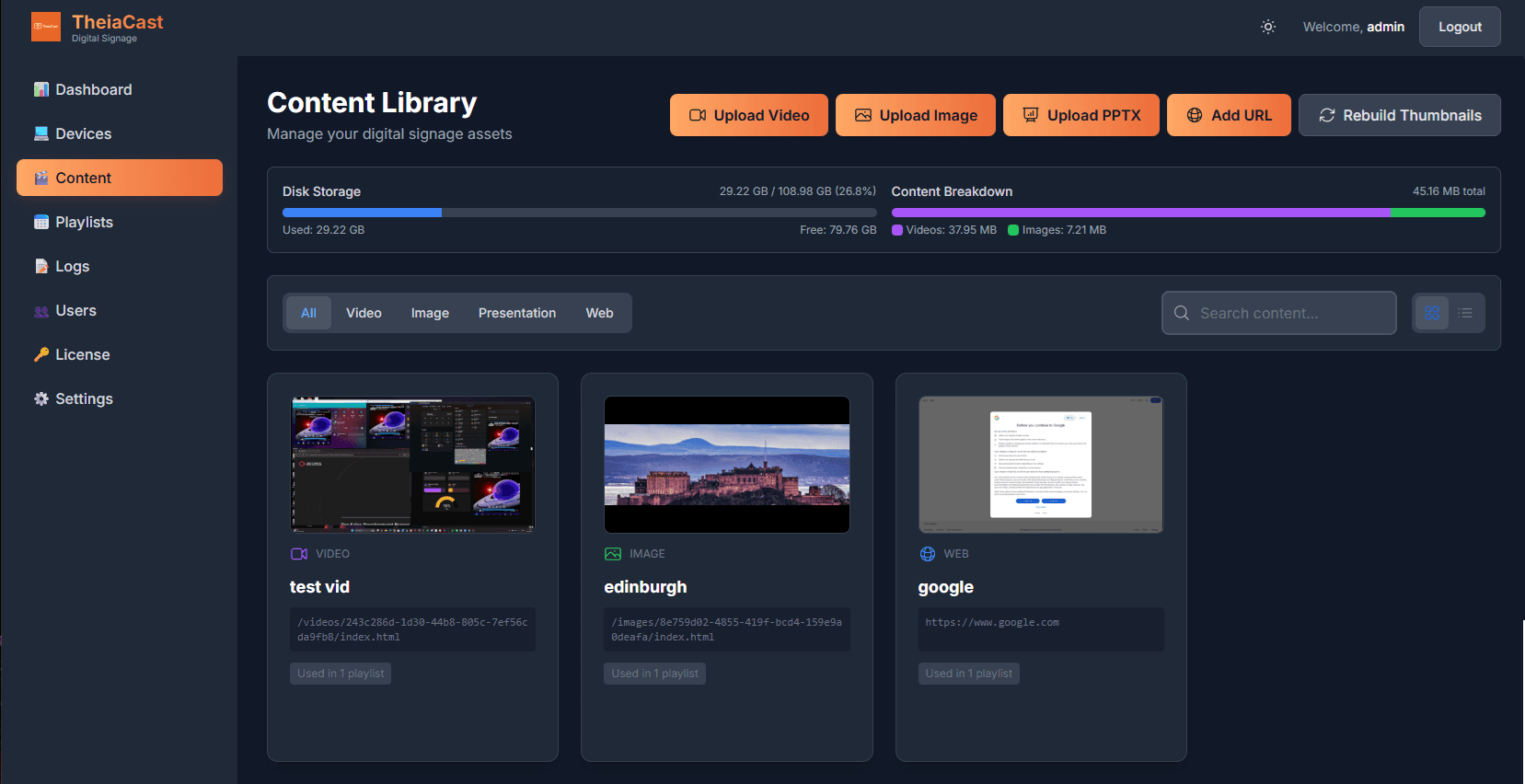Click the green Images legend swatch
The width and height of the screenshot is (1525, 784).
(1013, 230)
